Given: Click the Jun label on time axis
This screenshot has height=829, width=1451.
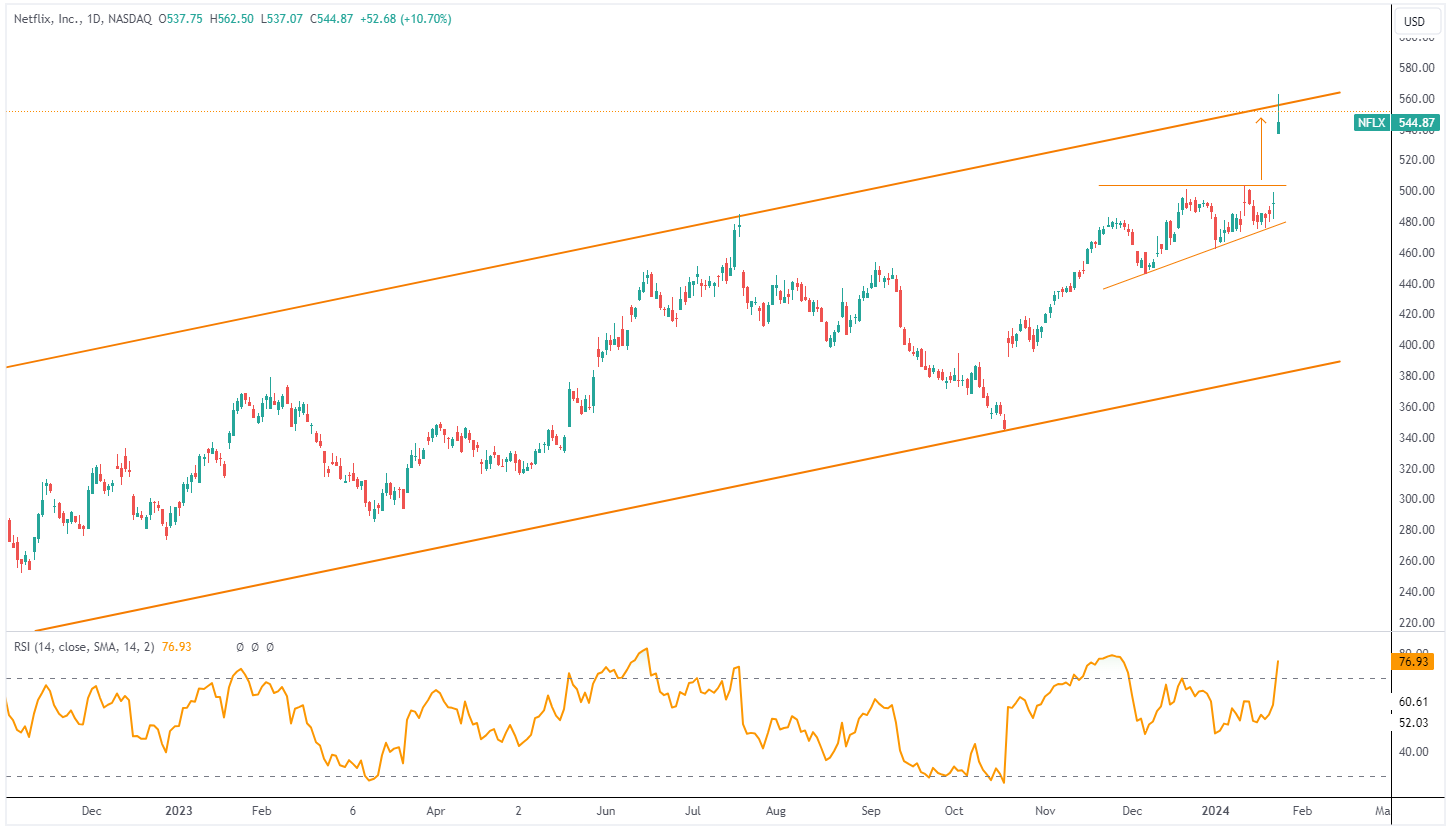Looking at the screenshot, I should pos(606,810).
